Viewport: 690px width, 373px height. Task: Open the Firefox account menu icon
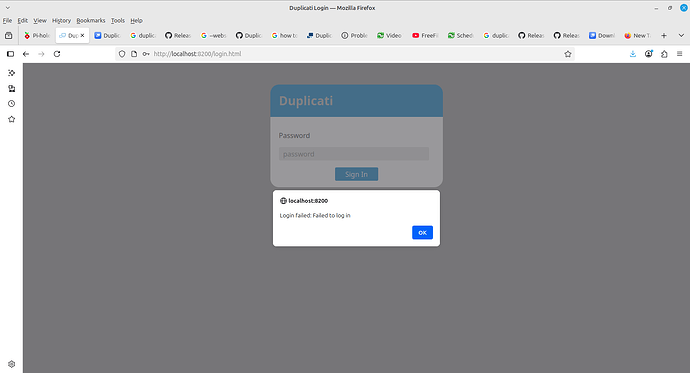coord(649,54)
